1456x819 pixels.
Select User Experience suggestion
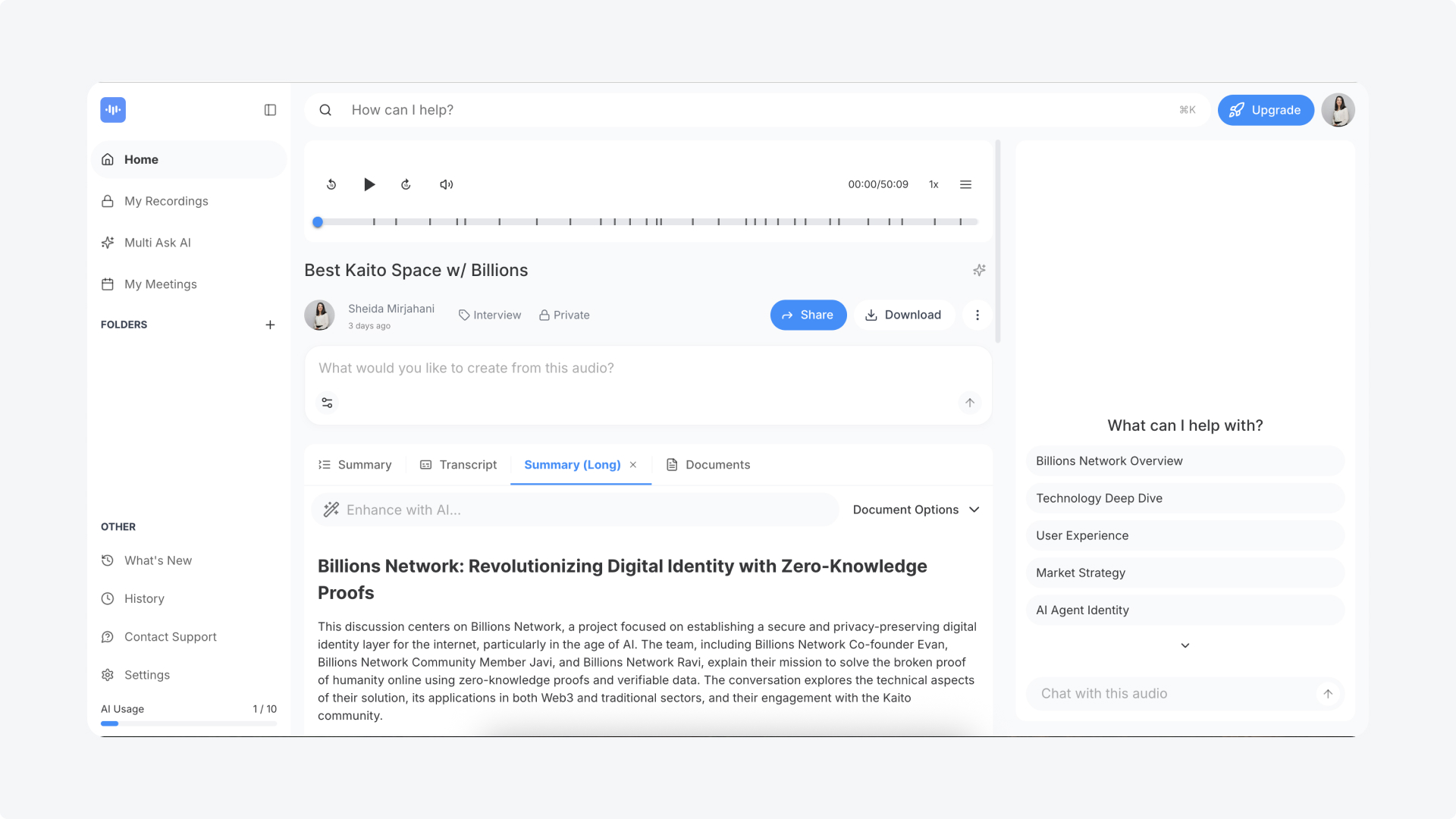click(x=1185, y=535)
